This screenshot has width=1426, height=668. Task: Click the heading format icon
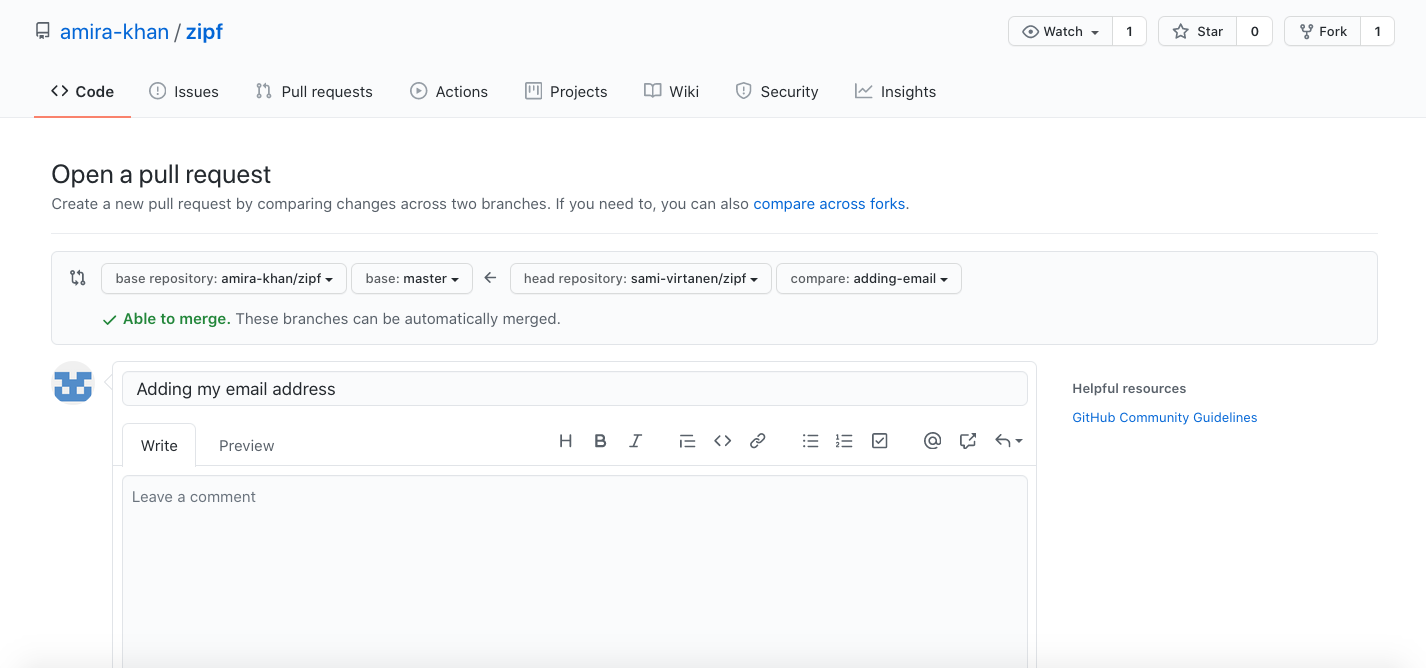(x=565, y=441)
